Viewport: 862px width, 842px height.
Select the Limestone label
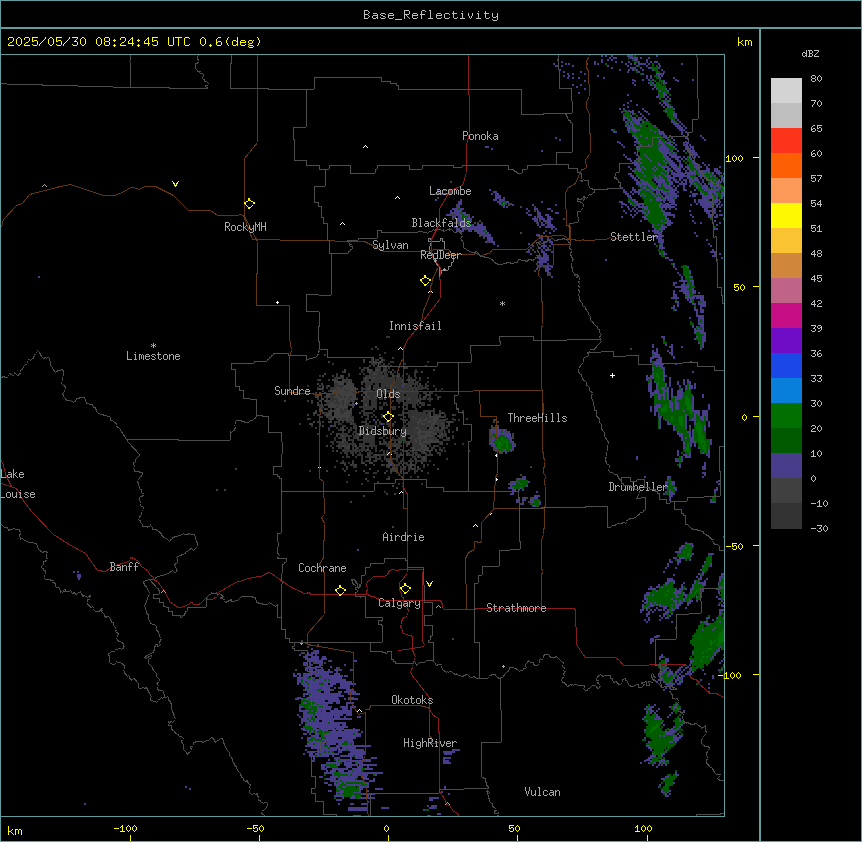153,356
